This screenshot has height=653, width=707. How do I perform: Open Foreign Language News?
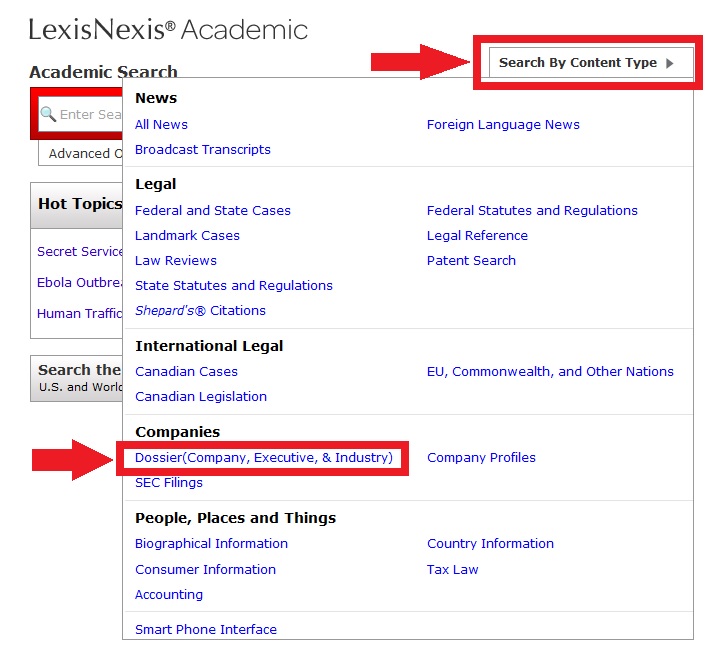coord(503,124)
